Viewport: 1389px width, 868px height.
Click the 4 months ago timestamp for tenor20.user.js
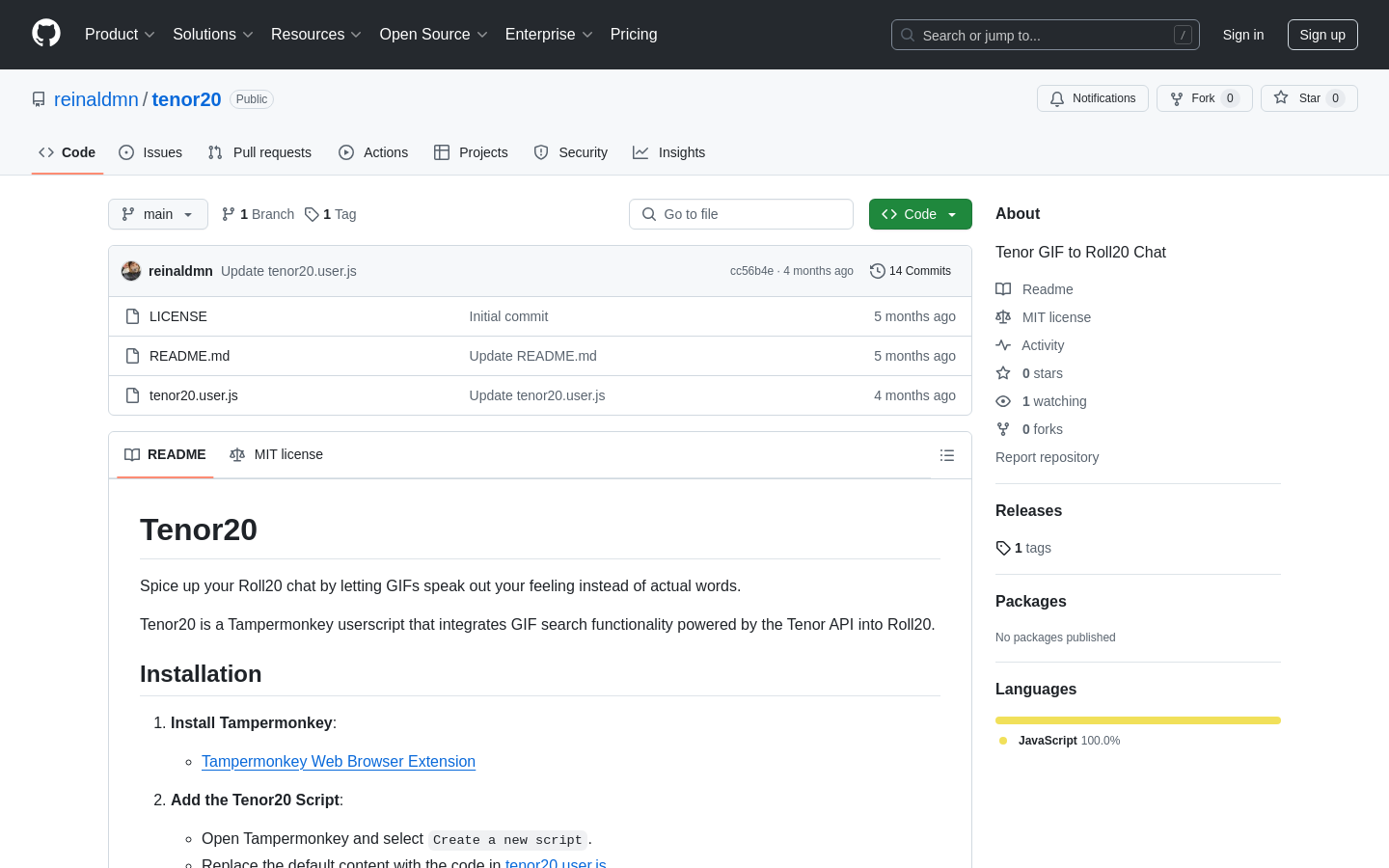914,395
